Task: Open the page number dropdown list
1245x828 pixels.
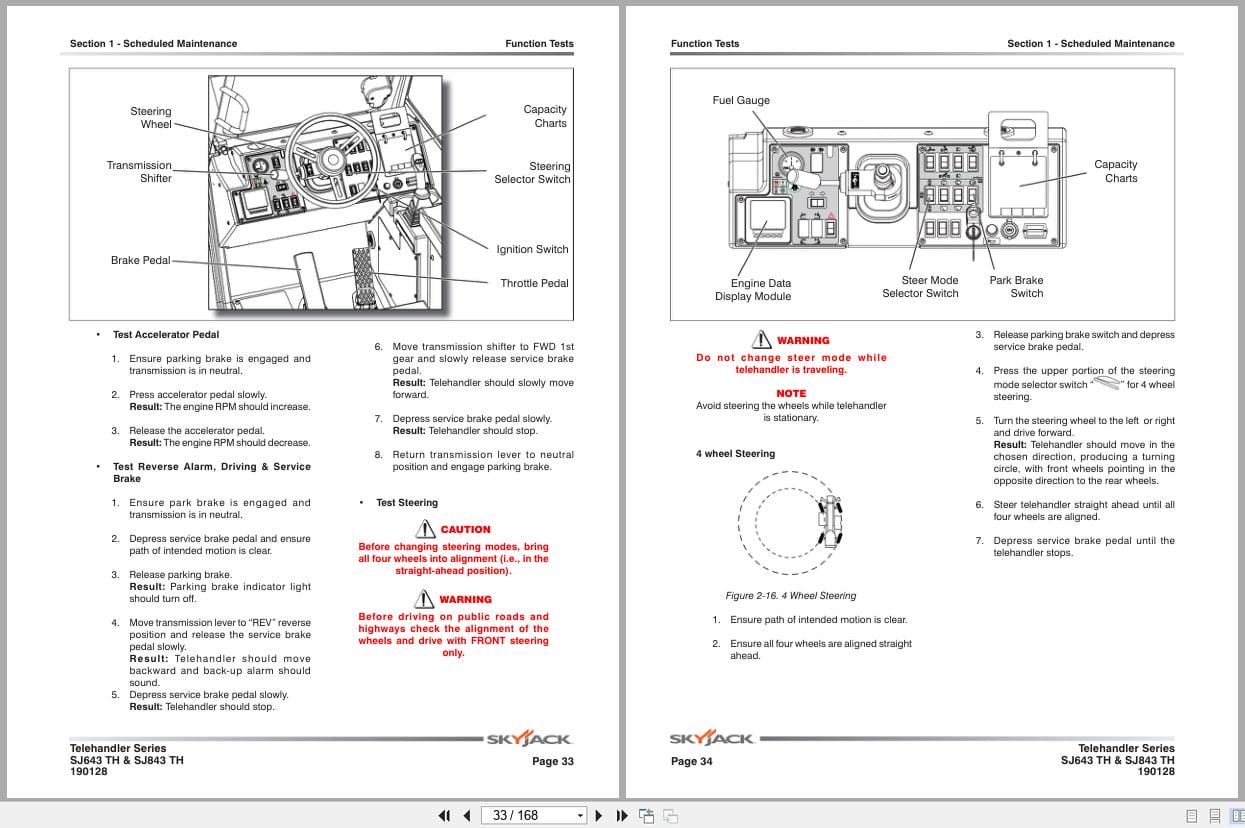Action: point(579,815)
